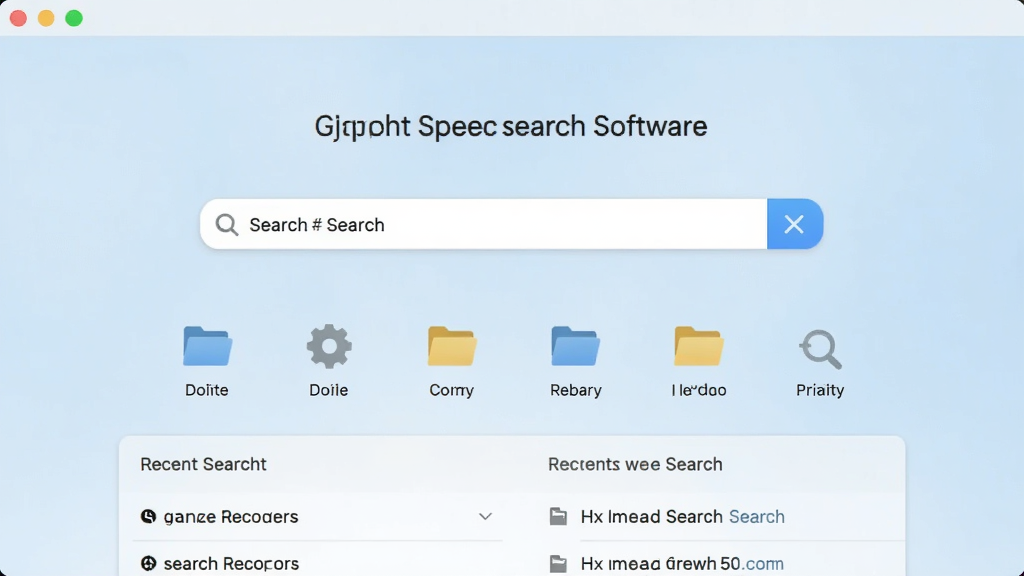Open the blue Rebary folder
This screenshot has height=576, width=1024.
pyautogui.click(x=575, y=346)
